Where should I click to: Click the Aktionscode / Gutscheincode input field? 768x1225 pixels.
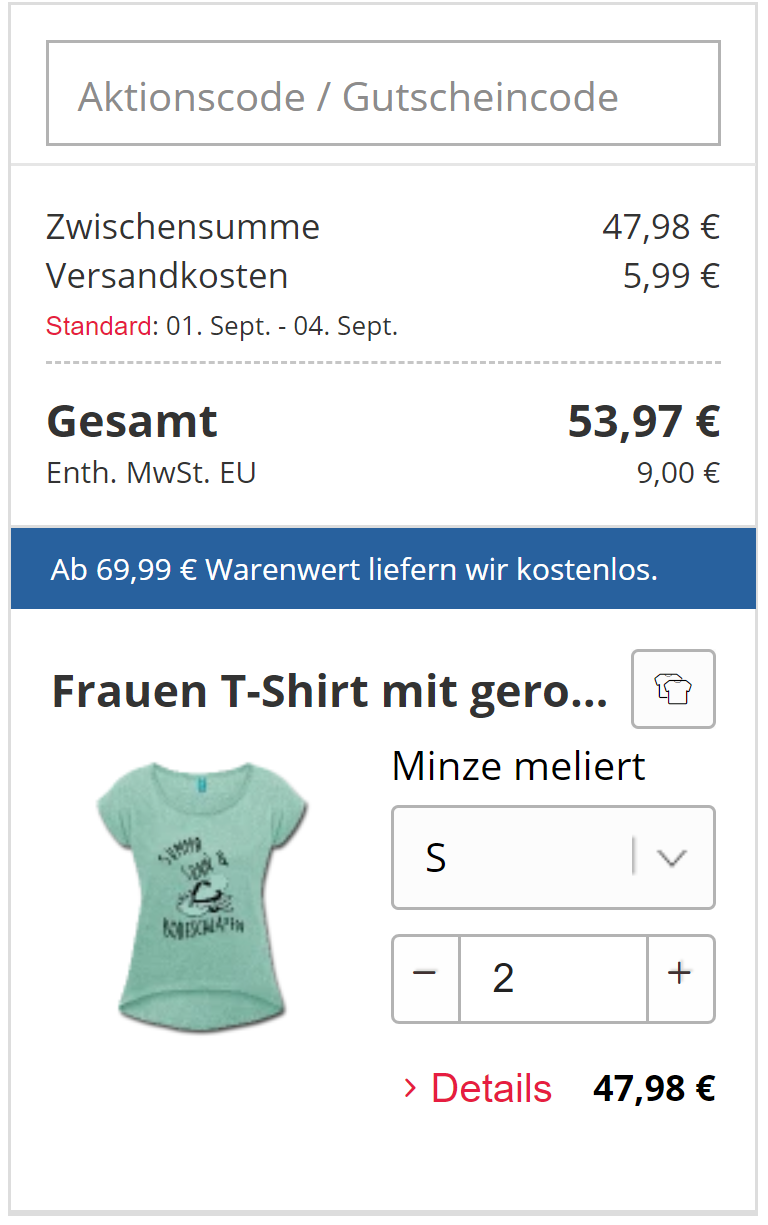pyautogui.click(x=383, y=94)
